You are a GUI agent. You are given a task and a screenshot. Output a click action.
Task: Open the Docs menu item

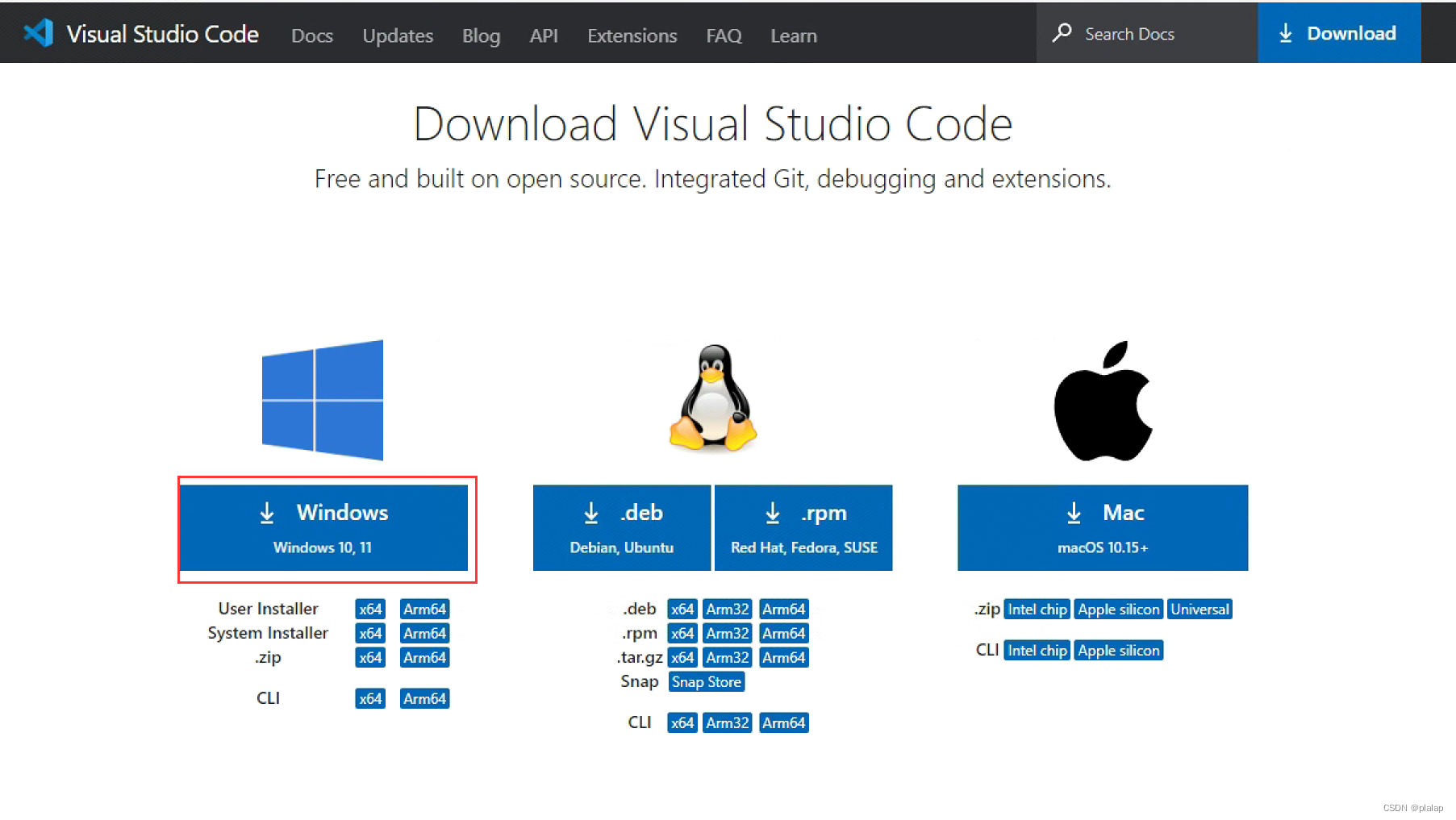click(x=312, y=35)
